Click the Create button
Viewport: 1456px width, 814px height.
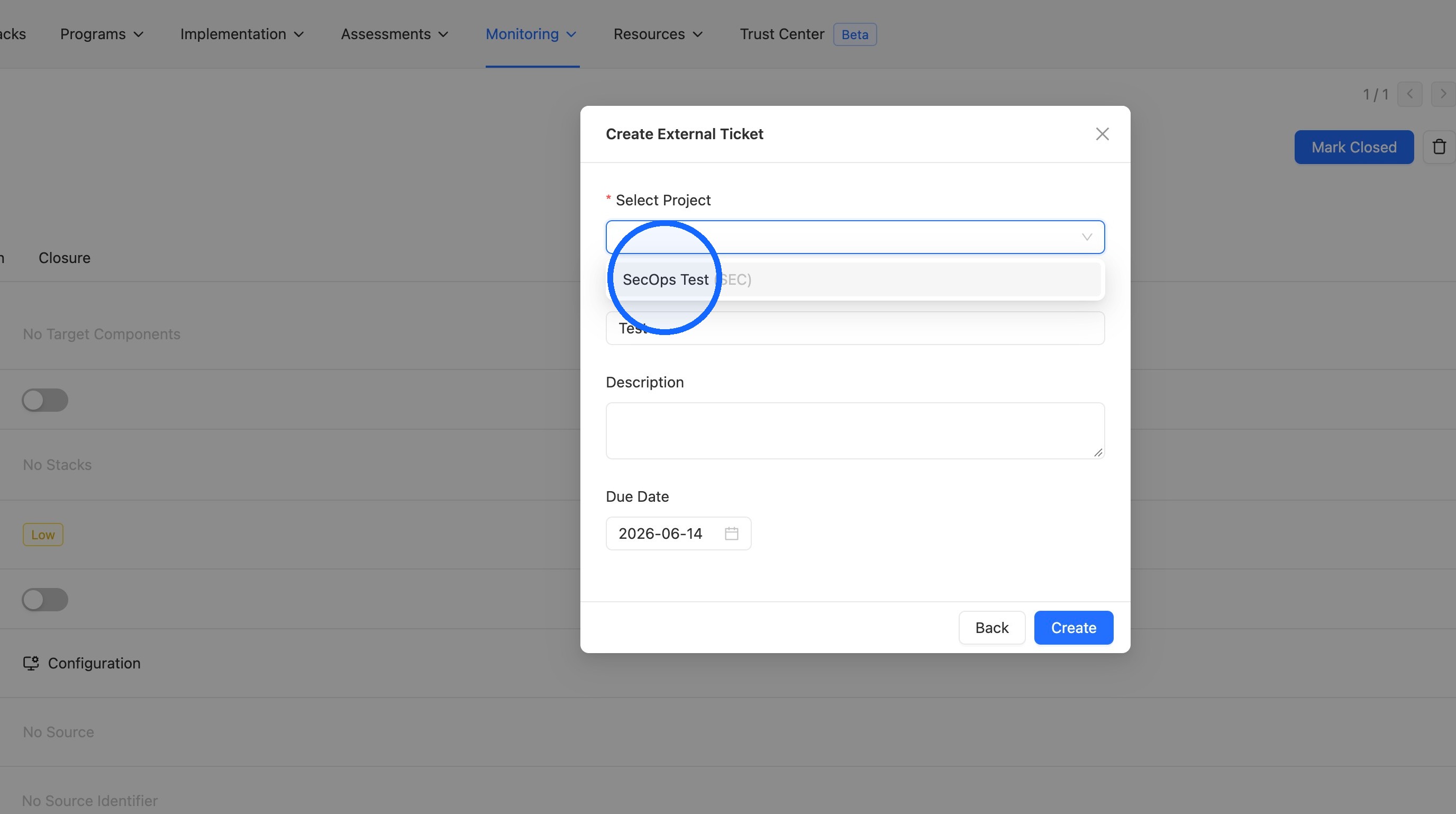[x=1073, y=628]
